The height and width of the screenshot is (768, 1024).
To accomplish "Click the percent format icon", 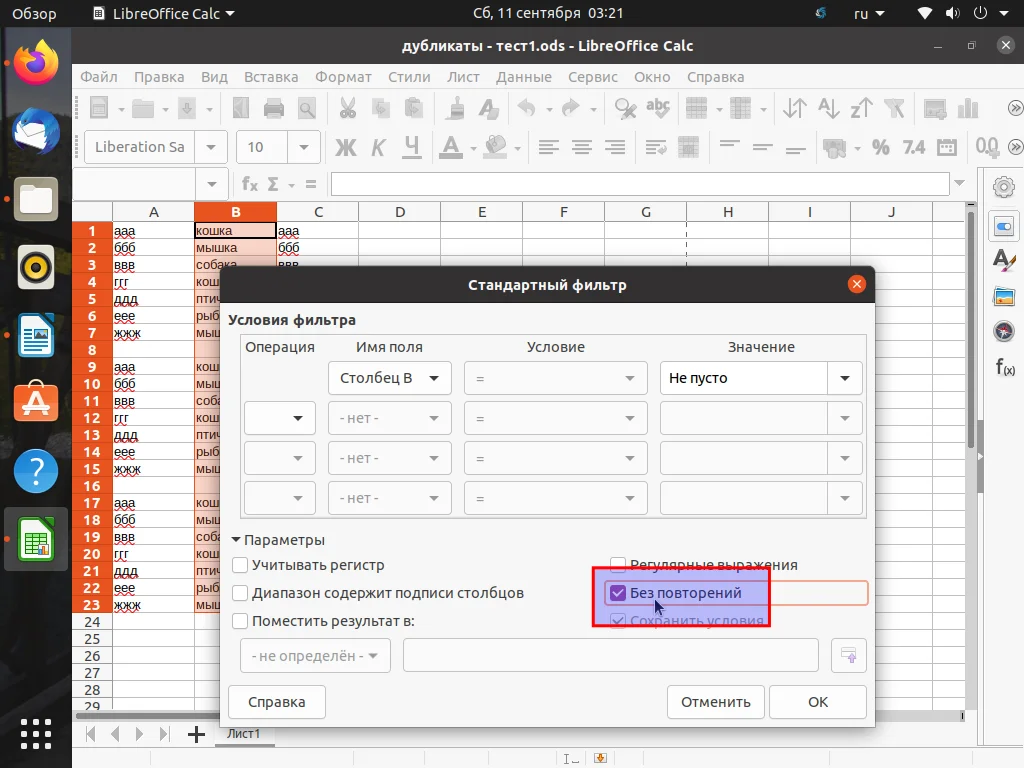I will click(x=880, y=147).
